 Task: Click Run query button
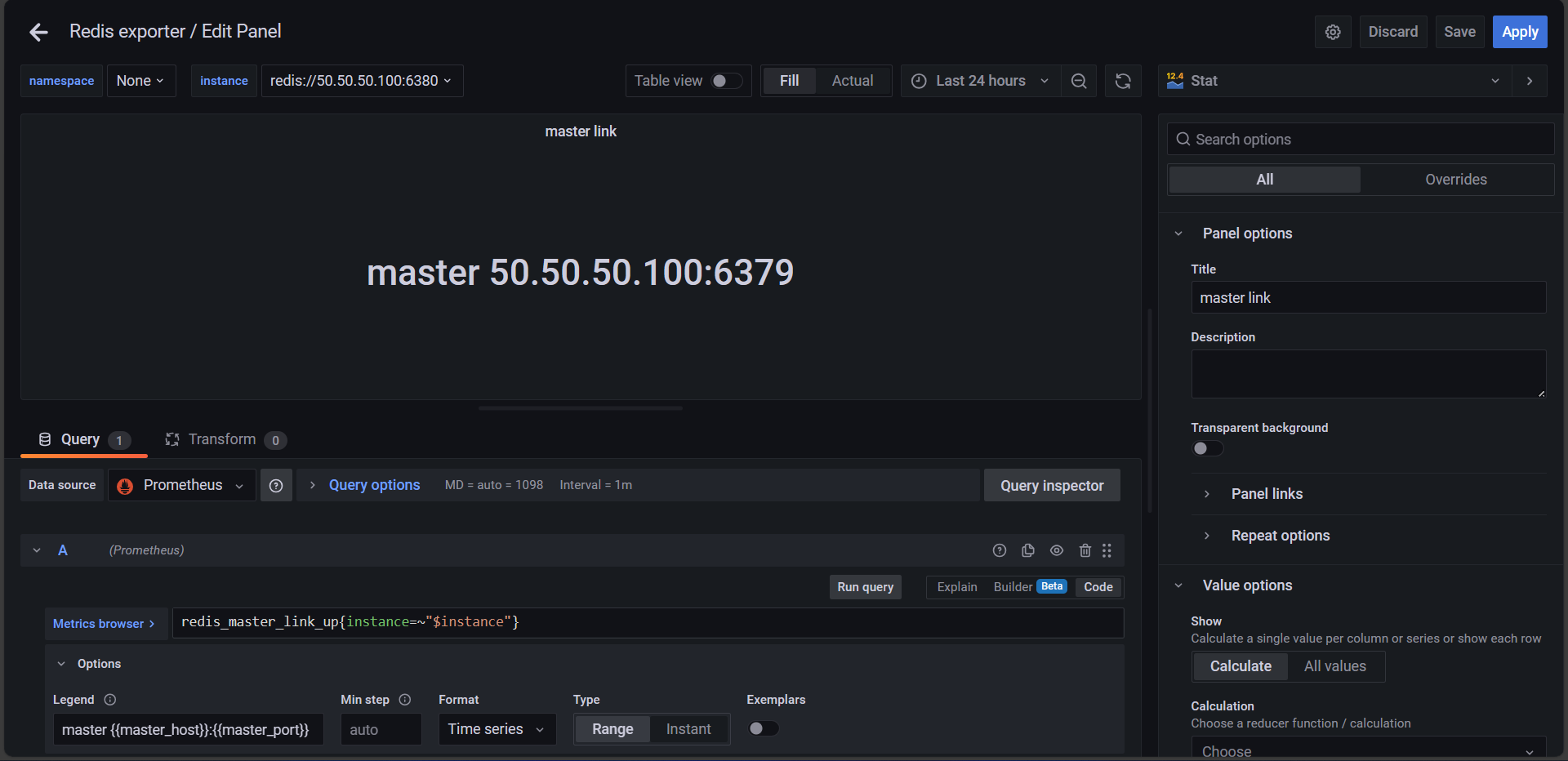(x=866, y=587)
